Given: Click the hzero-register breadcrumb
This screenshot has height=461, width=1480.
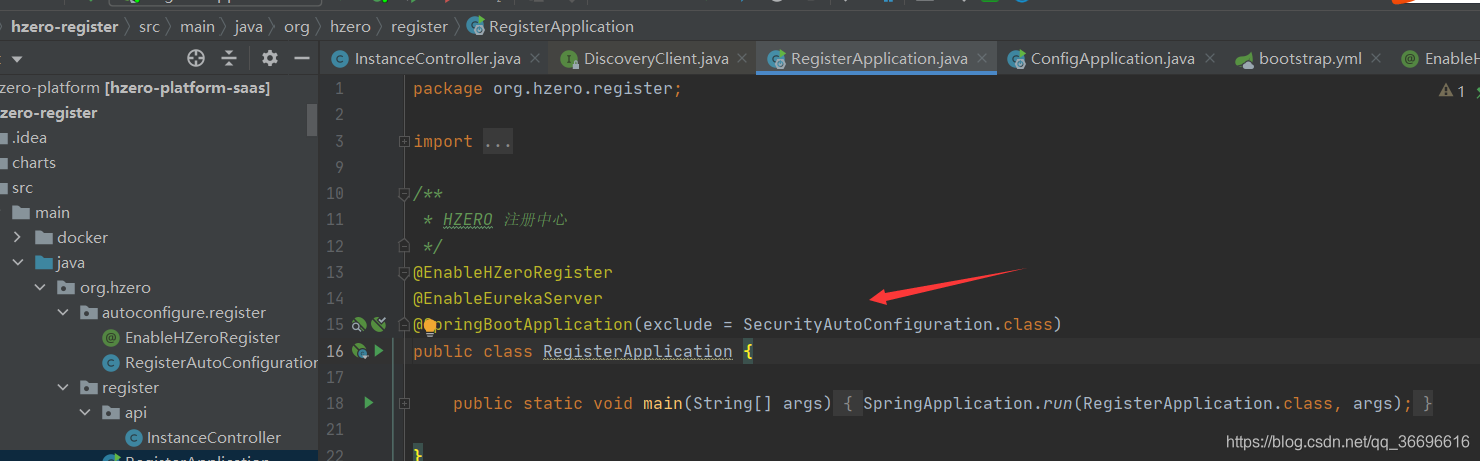Looking at the screenshot, I should click(x=64, y=27).
